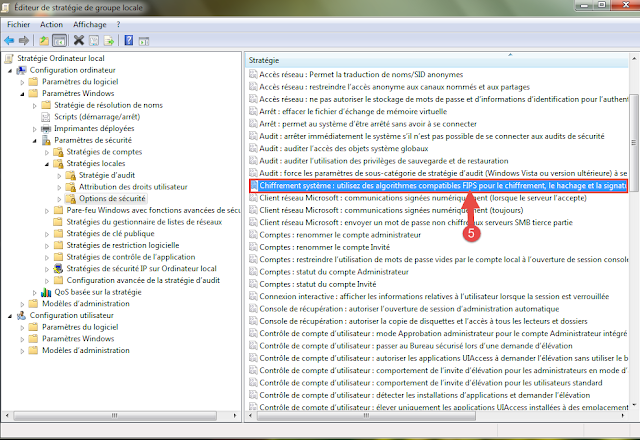Click the policy list vertical scrollbar thumb
Viewport: 640px width, 440px height.
(634, 143)
